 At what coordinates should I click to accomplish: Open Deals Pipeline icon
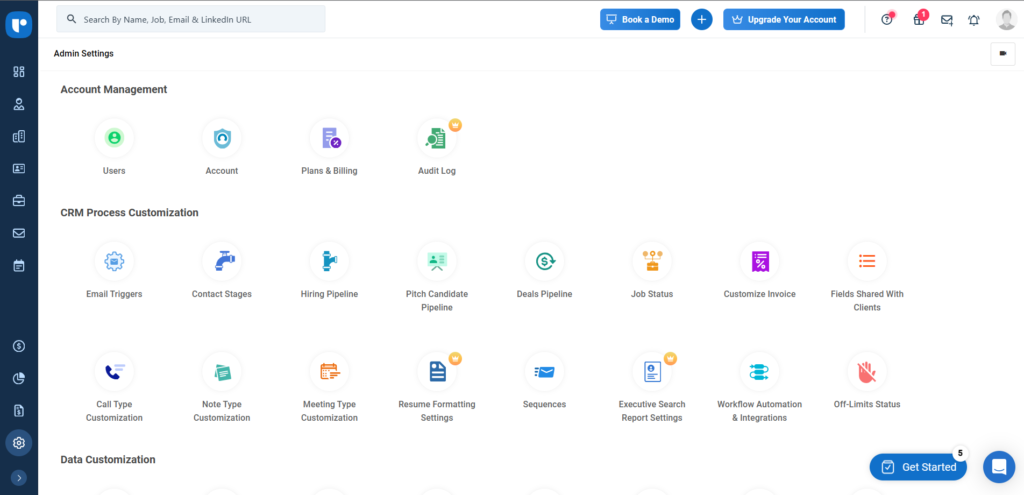(x=544, y=261)
